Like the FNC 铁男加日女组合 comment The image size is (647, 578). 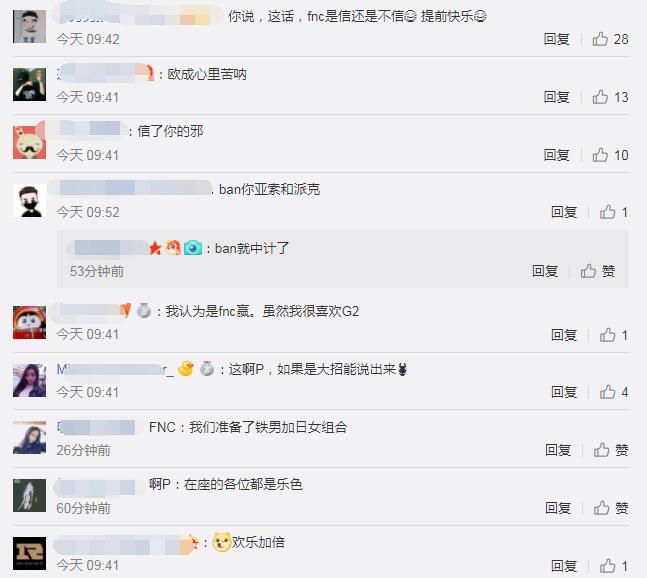[x=602, y=450]
